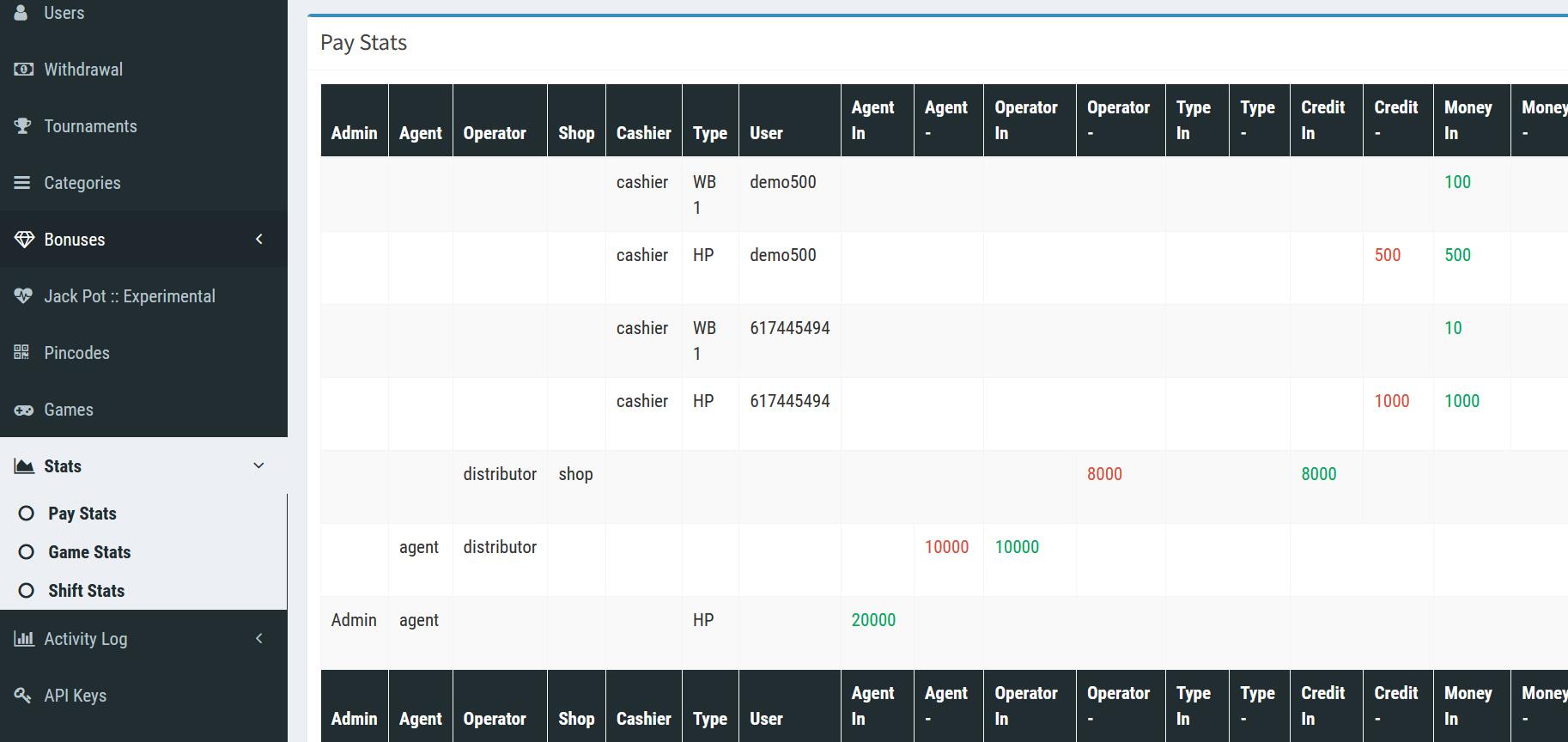Image resolution: width=1568 pixels, height=742 pixels.
Task: Click the circle icon beside Pay Stats
Action: (27, 514)
